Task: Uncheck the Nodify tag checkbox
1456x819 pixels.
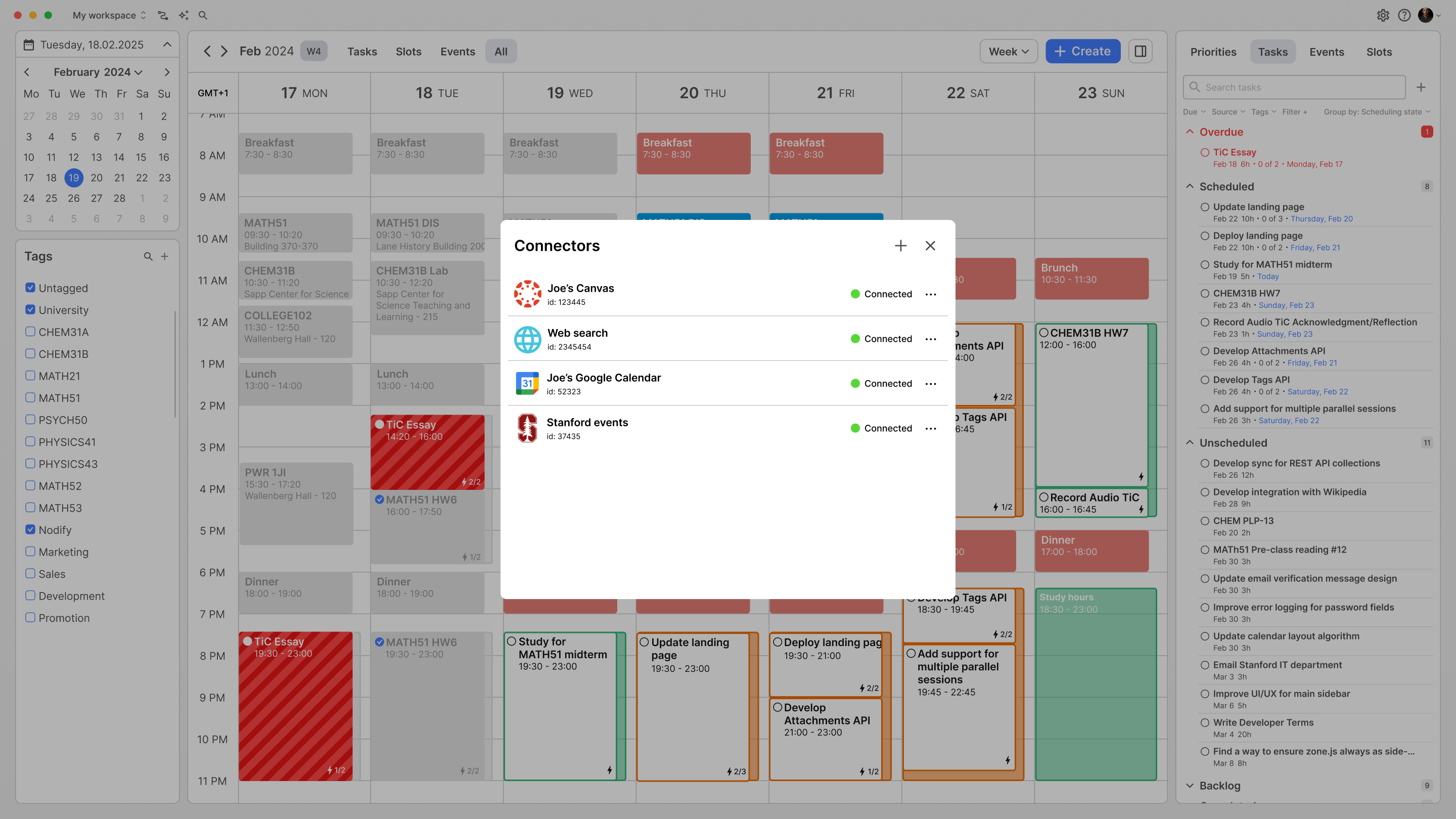Action: pos(30,530)
